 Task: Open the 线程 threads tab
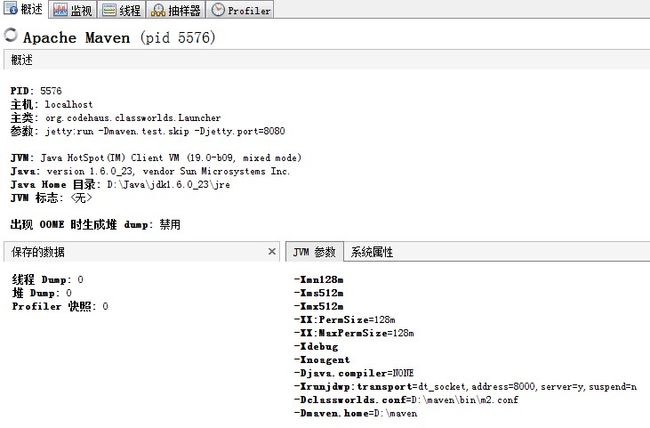(121, 10)
